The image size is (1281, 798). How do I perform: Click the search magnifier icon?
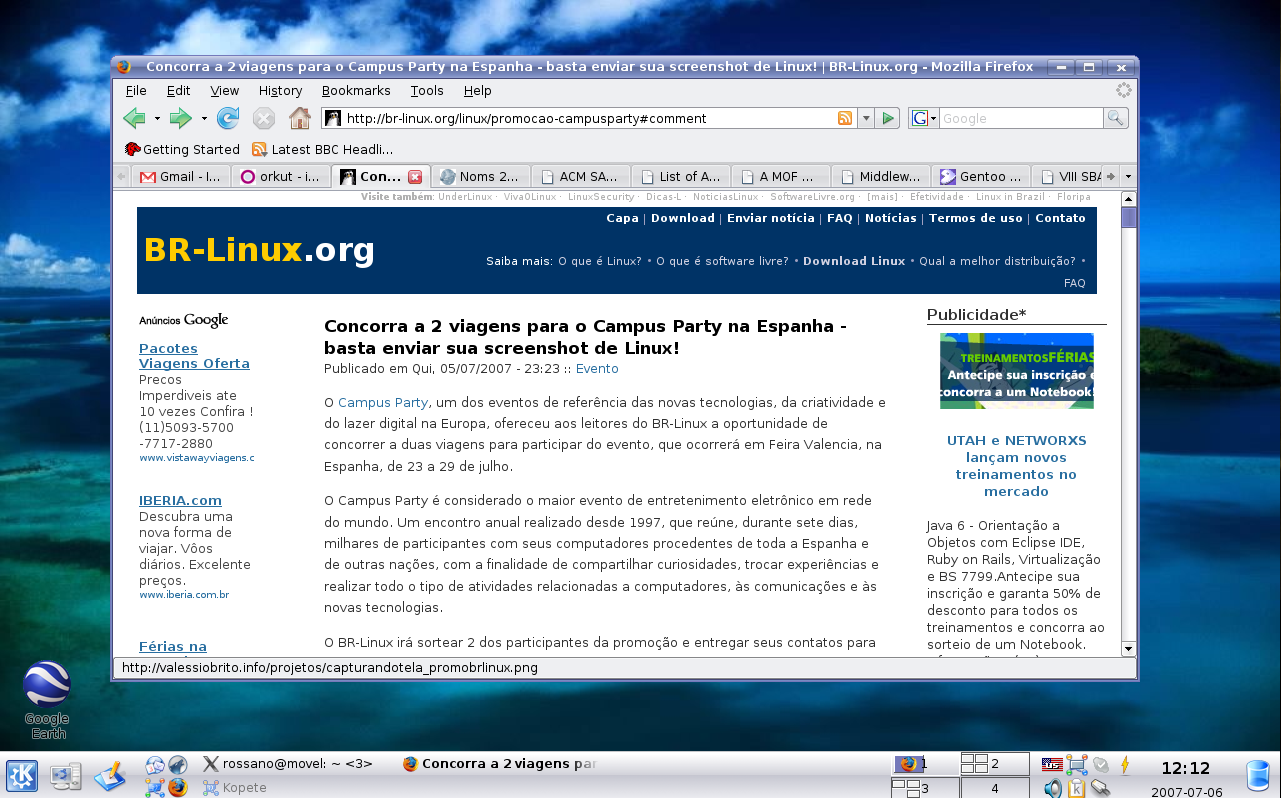[1116, 118]
